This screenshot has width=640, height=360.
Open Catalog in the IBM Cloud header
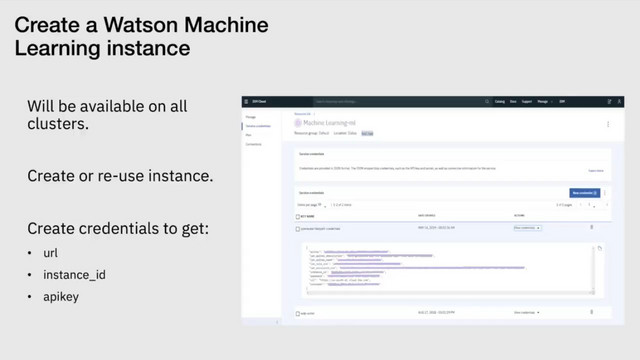click(x=500, y=102)
